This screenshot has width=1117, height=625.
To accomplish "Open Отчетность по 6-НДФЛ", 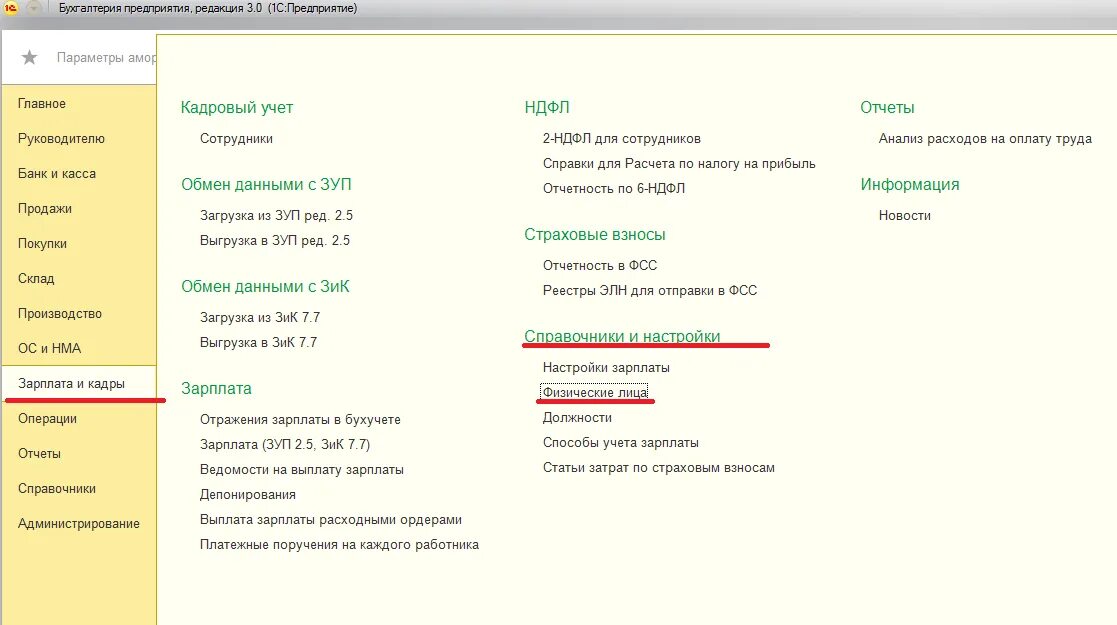I will click(614, 188).
